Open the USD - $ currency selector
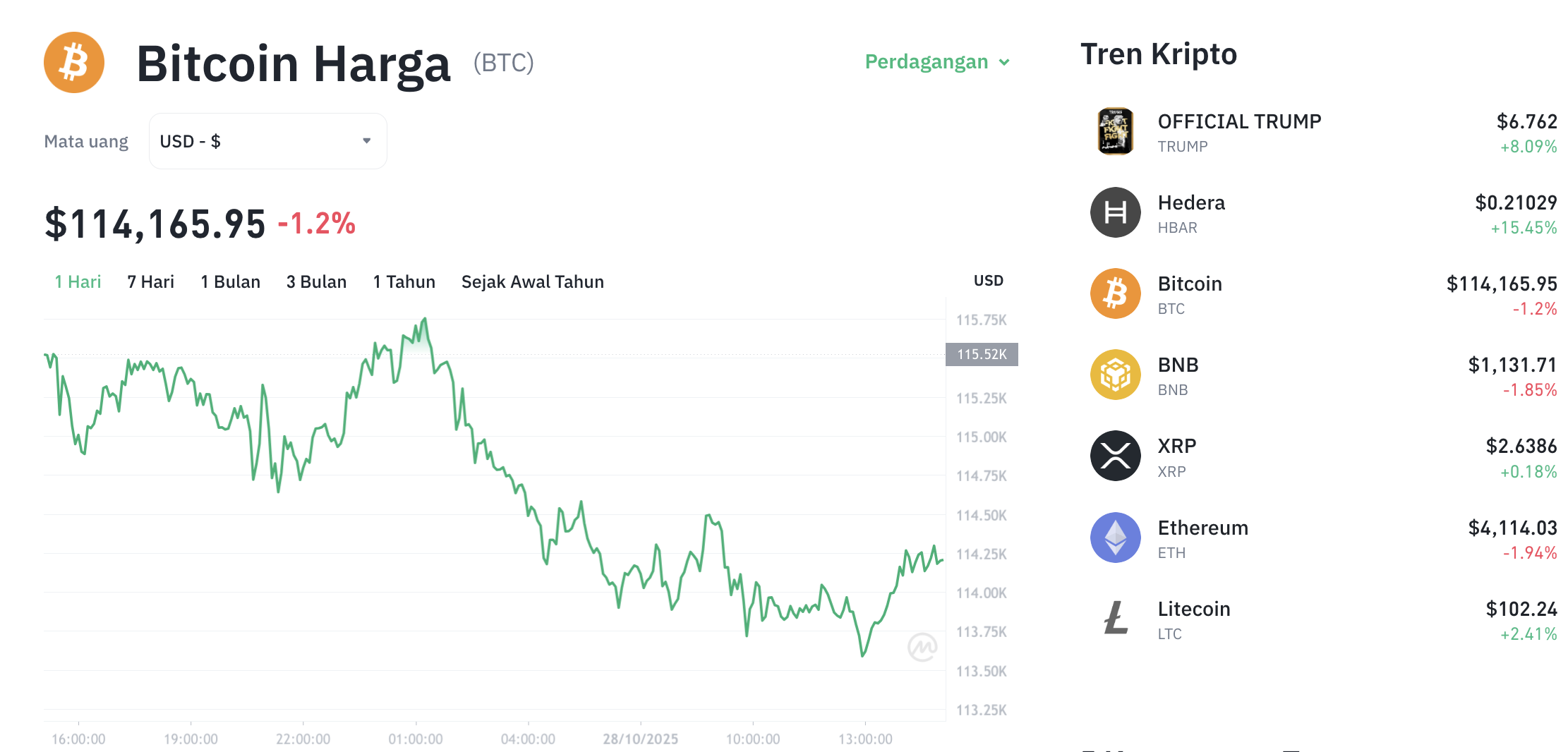Image resolution: width=1568 pixels, height=752 pixels. [x=267, y=141]
